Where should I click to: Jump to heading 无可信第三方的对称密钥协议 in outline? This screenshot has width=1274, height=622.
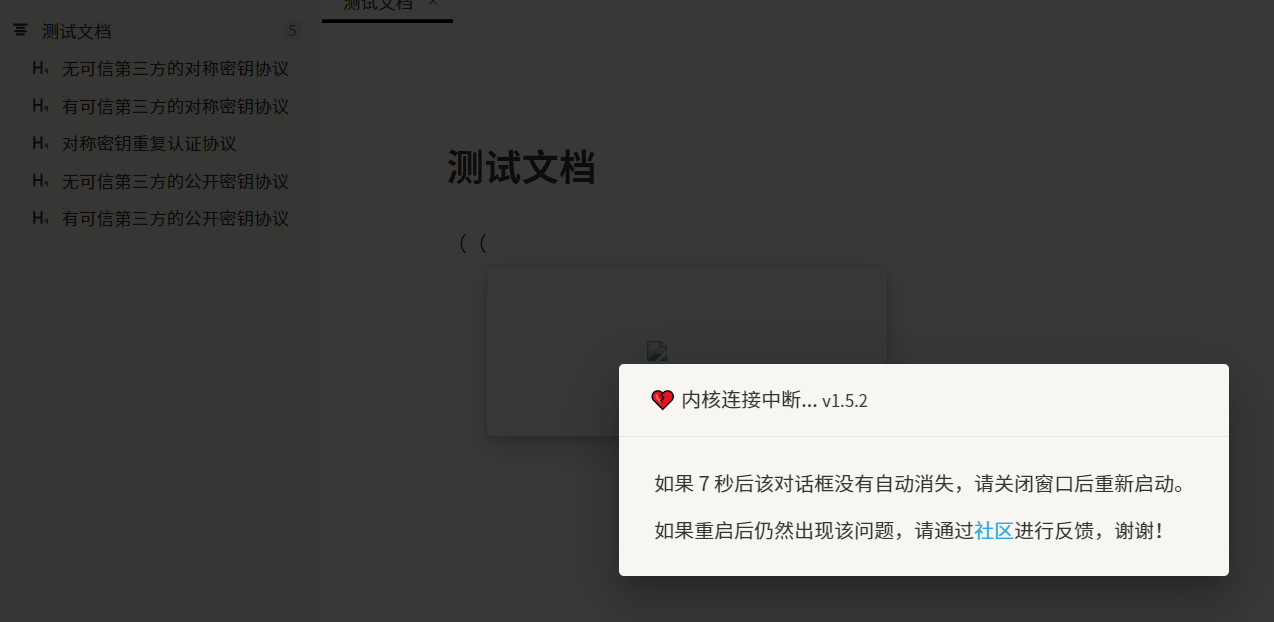point(175,69)
